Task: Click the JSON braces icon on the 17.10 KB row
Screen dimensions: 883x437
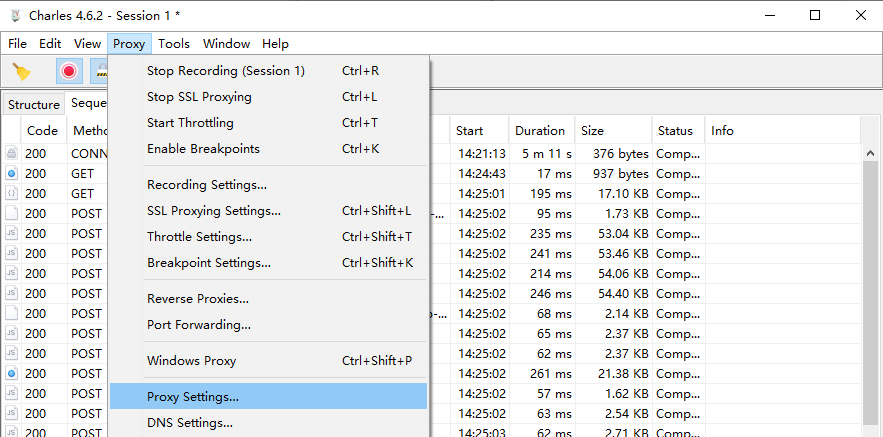Action: [x=11, y=193]
